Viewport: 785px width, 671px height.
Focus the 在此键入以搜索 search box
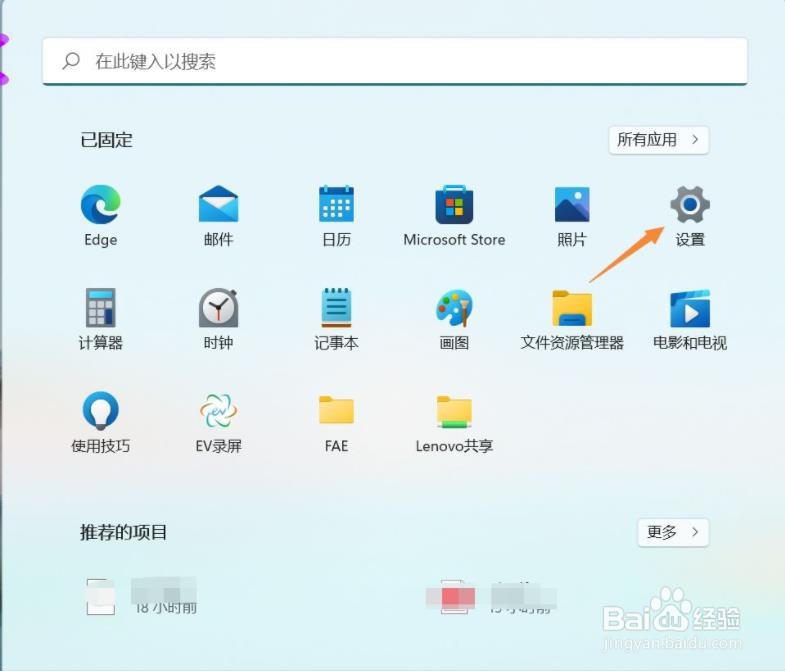(x=395, y=61)
